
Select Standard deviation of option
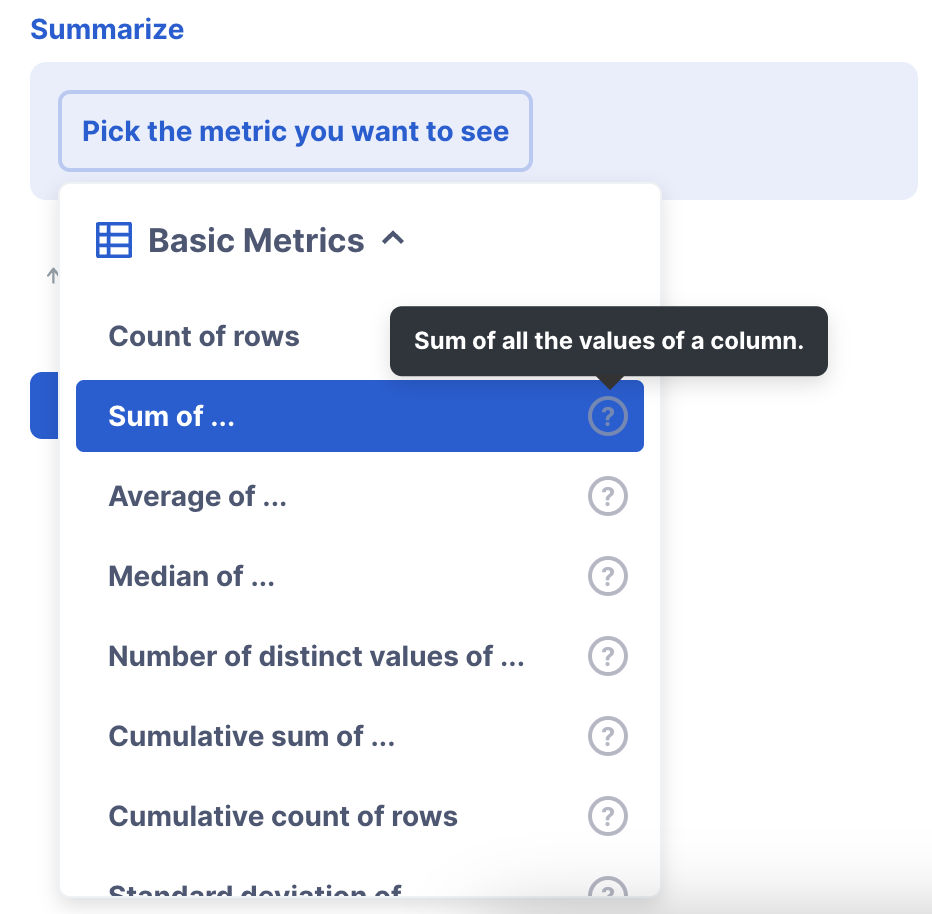[360, 885]
